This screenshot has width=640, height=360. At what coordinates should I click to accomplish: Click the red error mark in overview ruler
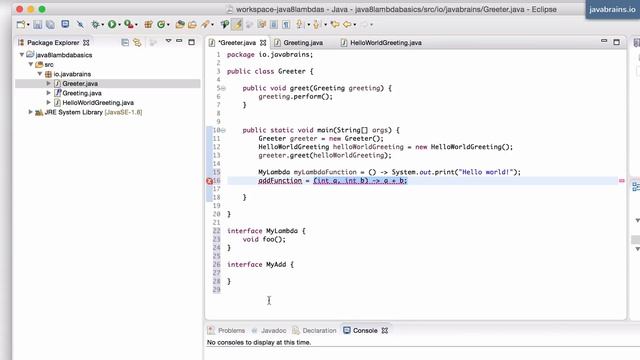[x=622, y=180]
